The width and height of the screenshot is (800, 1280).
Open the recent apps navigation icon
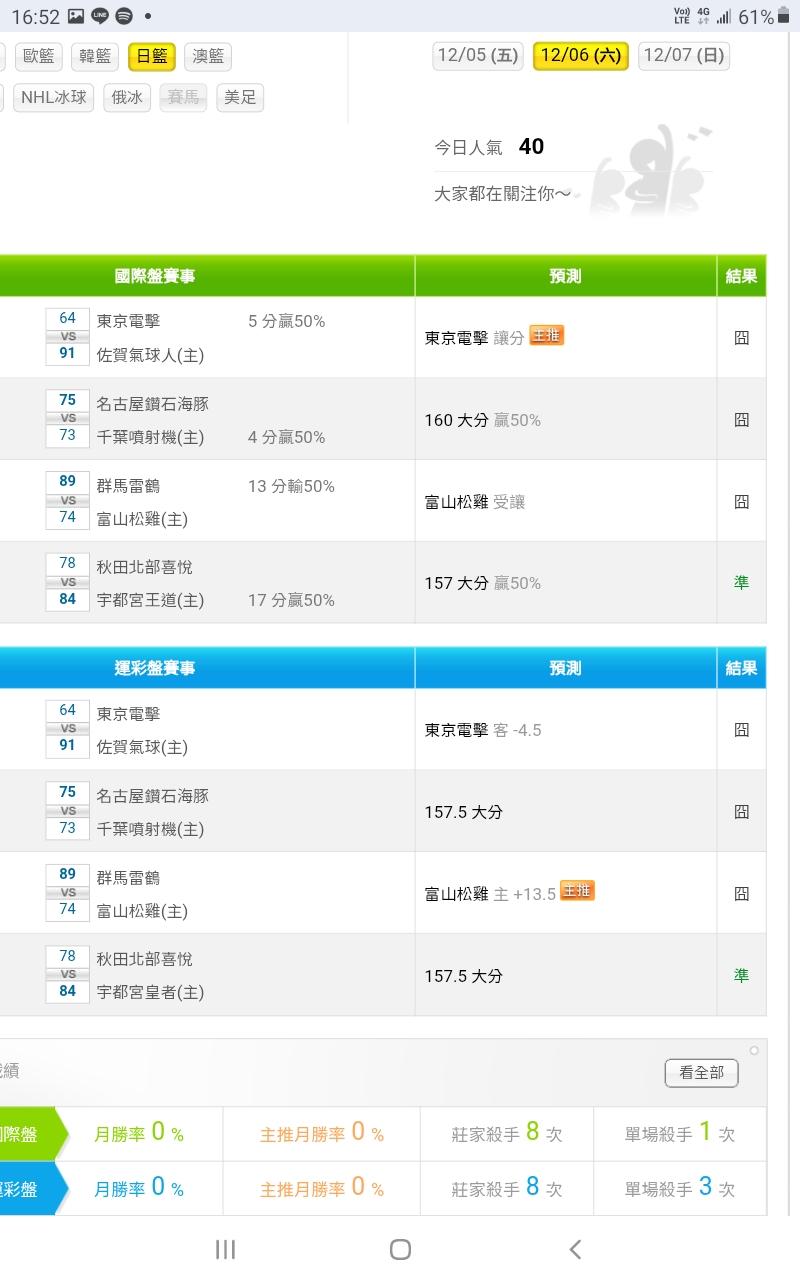225,1249
